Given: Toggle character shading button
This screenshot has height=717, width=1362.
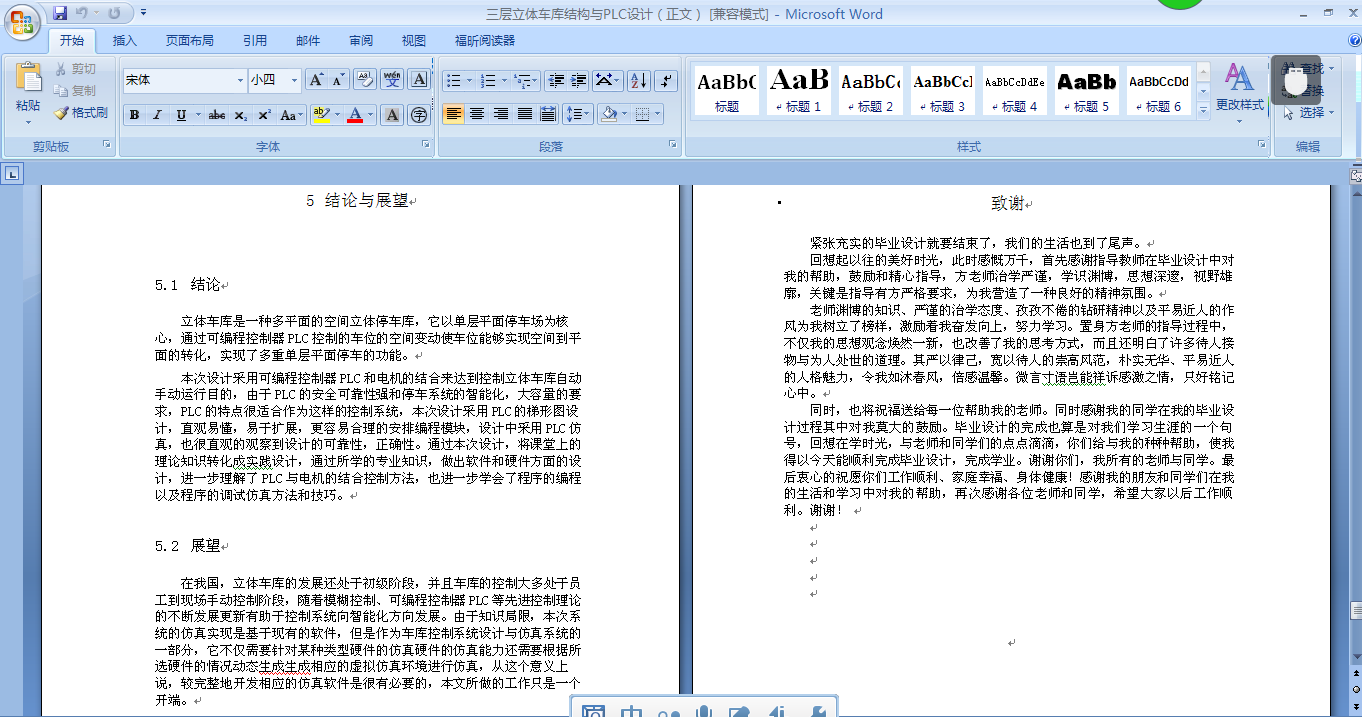Looking at the screenshot, I should click(x=393, y=115).
